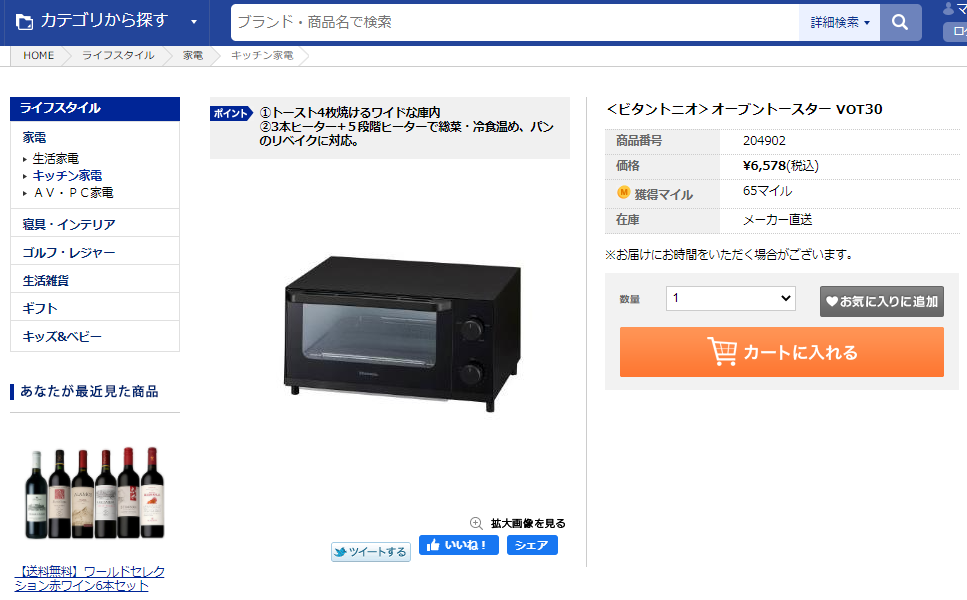Image resolution: width=967 pixels, height=600 pixels.
Task: Select the 生活家電 subcategory link
Action: (x=56, y=159)
